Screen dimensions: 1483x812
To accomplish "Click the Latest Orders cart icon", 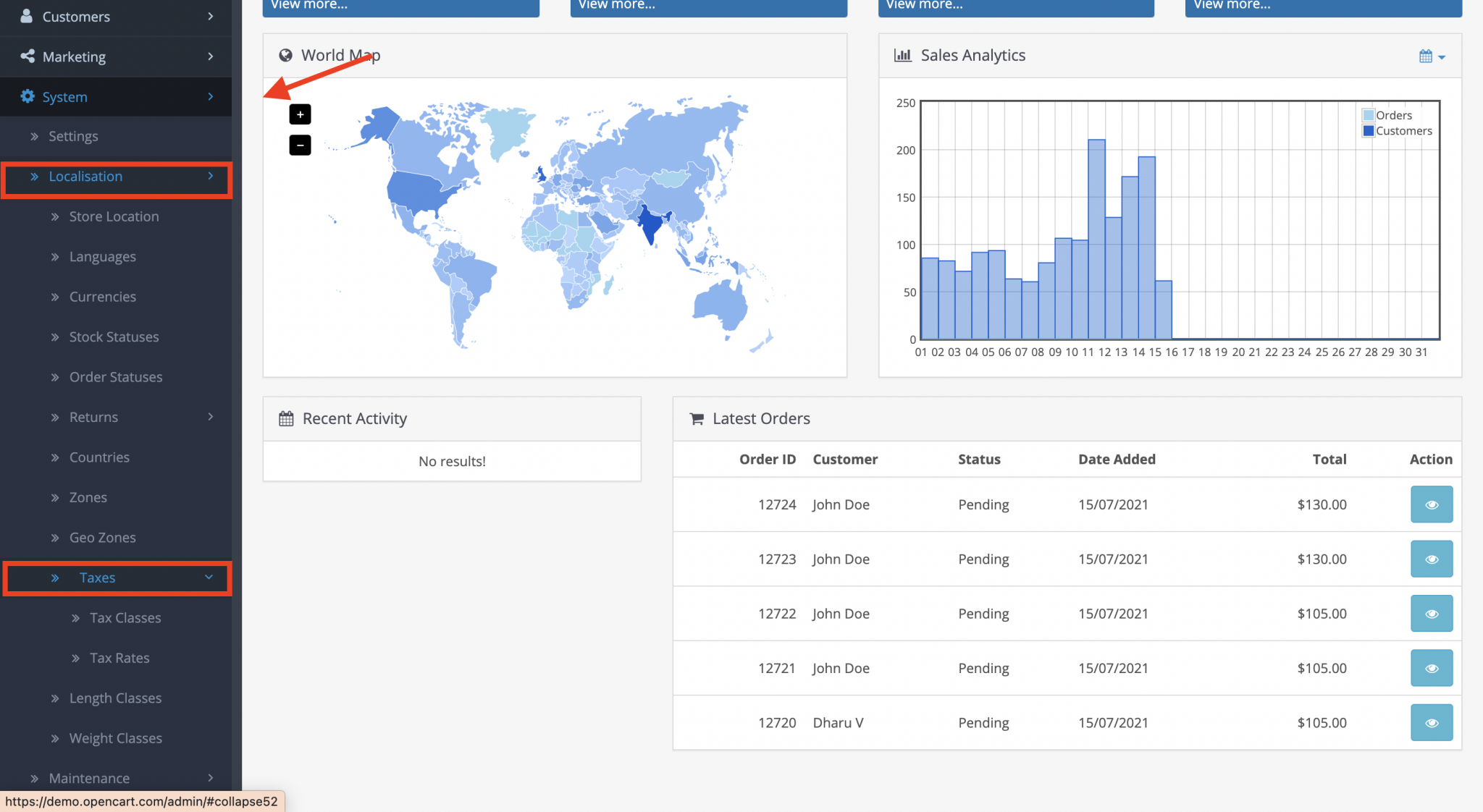I will click(x=697, y=418).
